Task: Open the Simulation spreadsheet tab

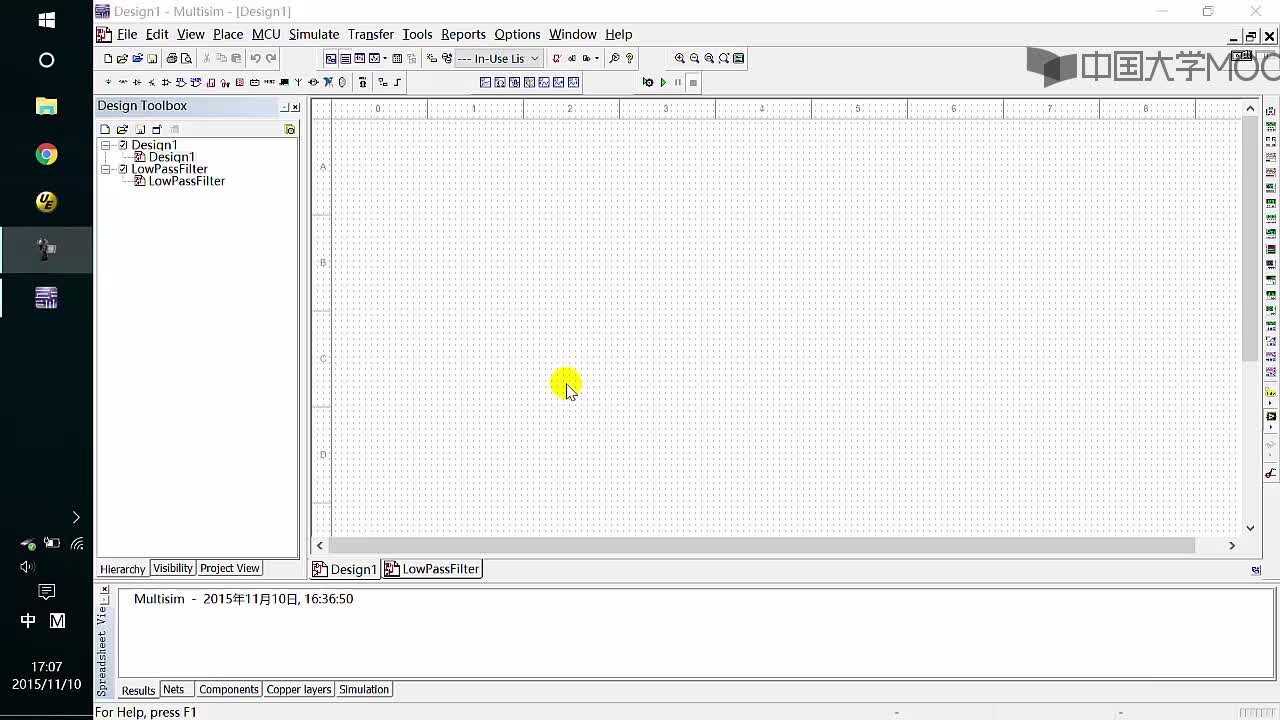Action: pos(364,689)
